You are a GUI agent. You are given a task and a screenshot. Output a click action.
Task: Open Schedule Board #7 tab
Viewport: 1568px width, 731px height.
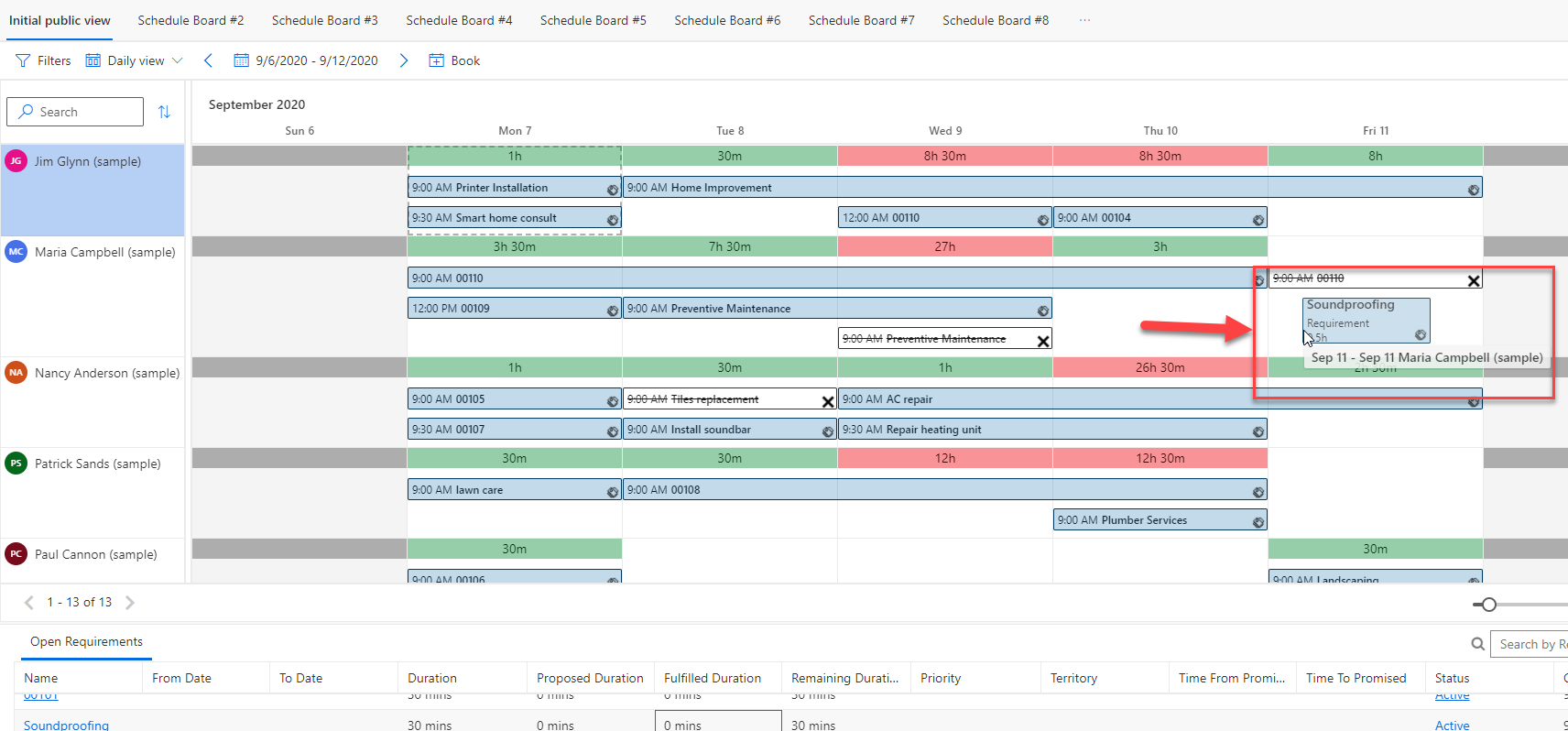862,20
